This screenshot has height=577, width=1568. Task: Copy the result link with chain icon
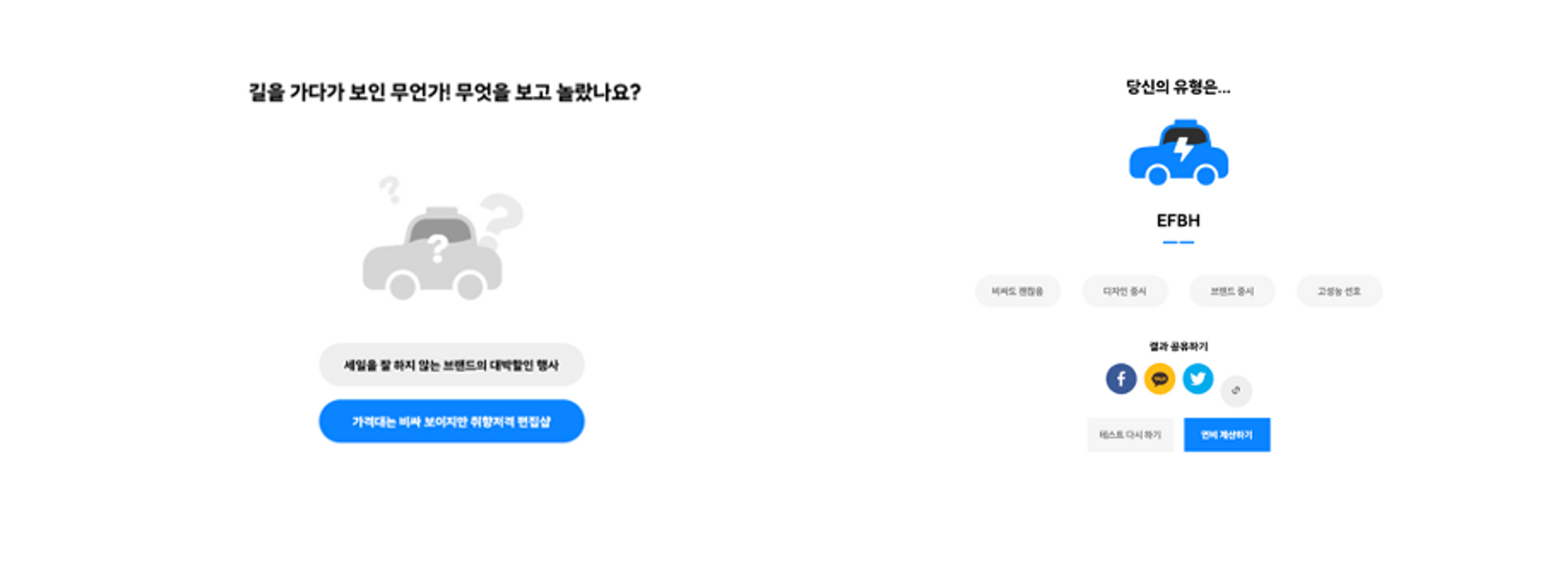(x=1236, y=390)
